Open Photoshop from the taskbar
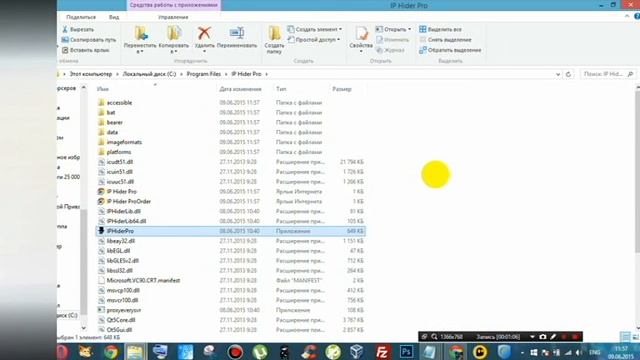640x360 pixels. click(x=406, y=352)
